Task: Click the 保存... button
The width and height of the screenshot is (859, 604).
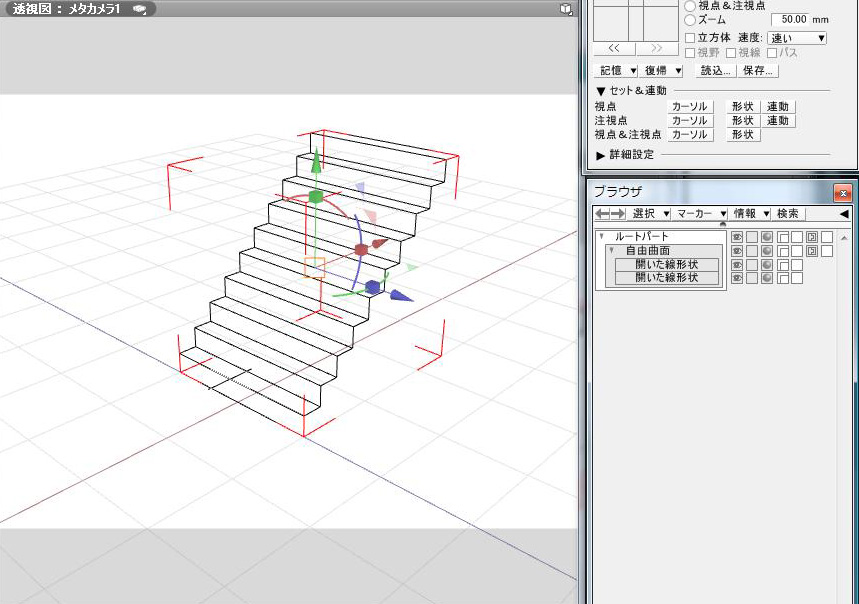Action: [x=758, y=71]
